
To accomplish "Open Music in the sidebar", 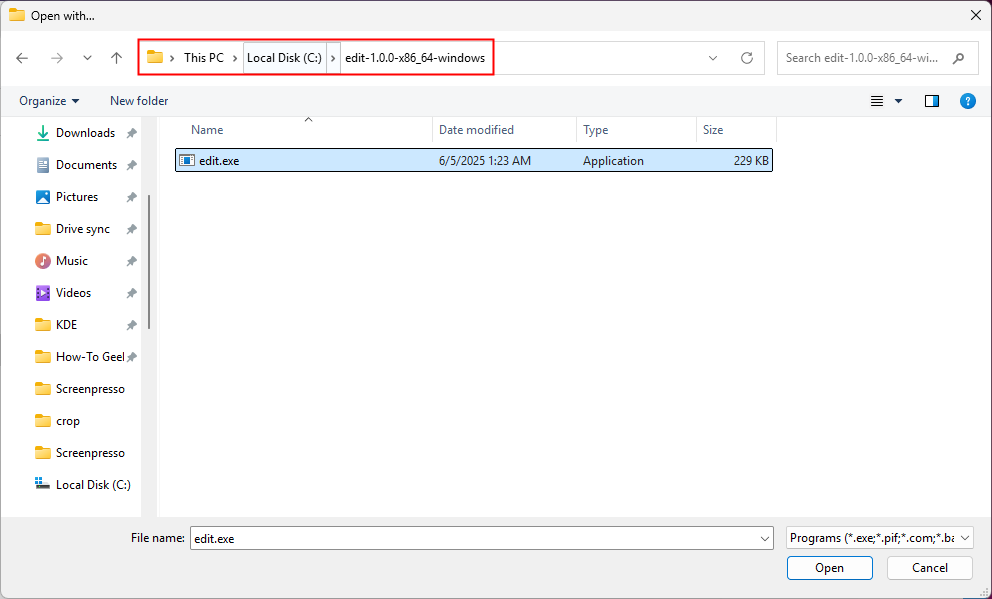I will pyautogui.click(x=71, y=261).
